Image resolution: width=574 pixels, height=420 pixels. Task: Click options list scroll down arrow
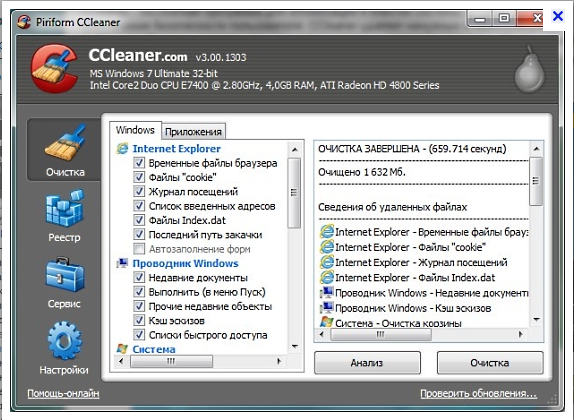pyautogui.click(x=294, y=346)
